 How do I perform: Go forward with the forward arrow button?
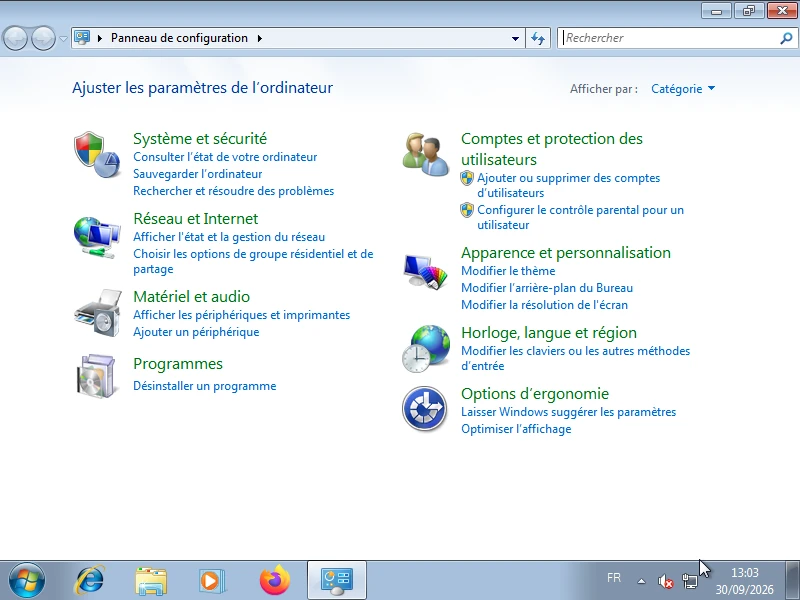[43, 38]
